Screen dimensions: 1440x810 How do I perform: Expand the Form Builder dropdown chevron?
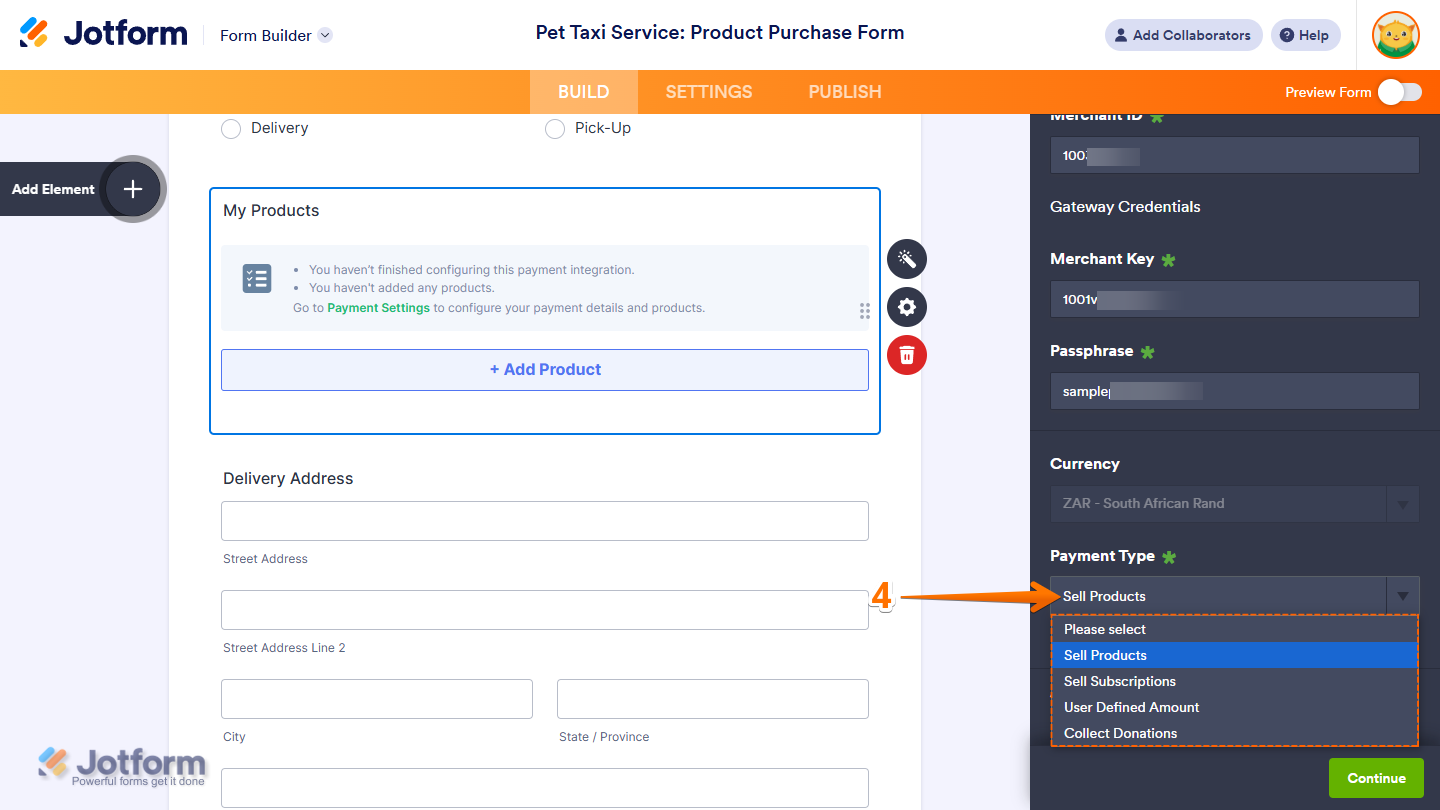[x=325, y=35]
